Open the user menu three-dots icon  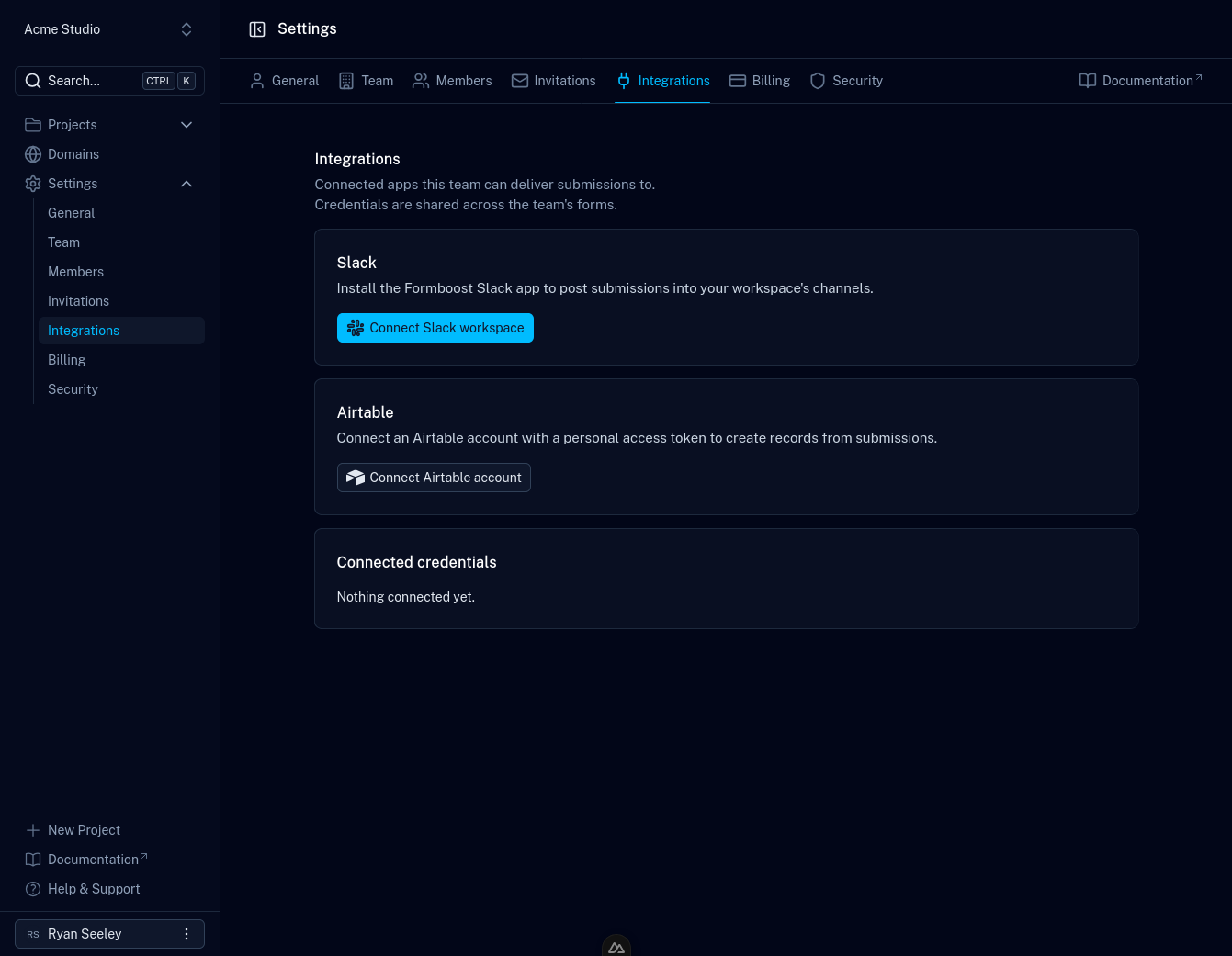point(186,934)
